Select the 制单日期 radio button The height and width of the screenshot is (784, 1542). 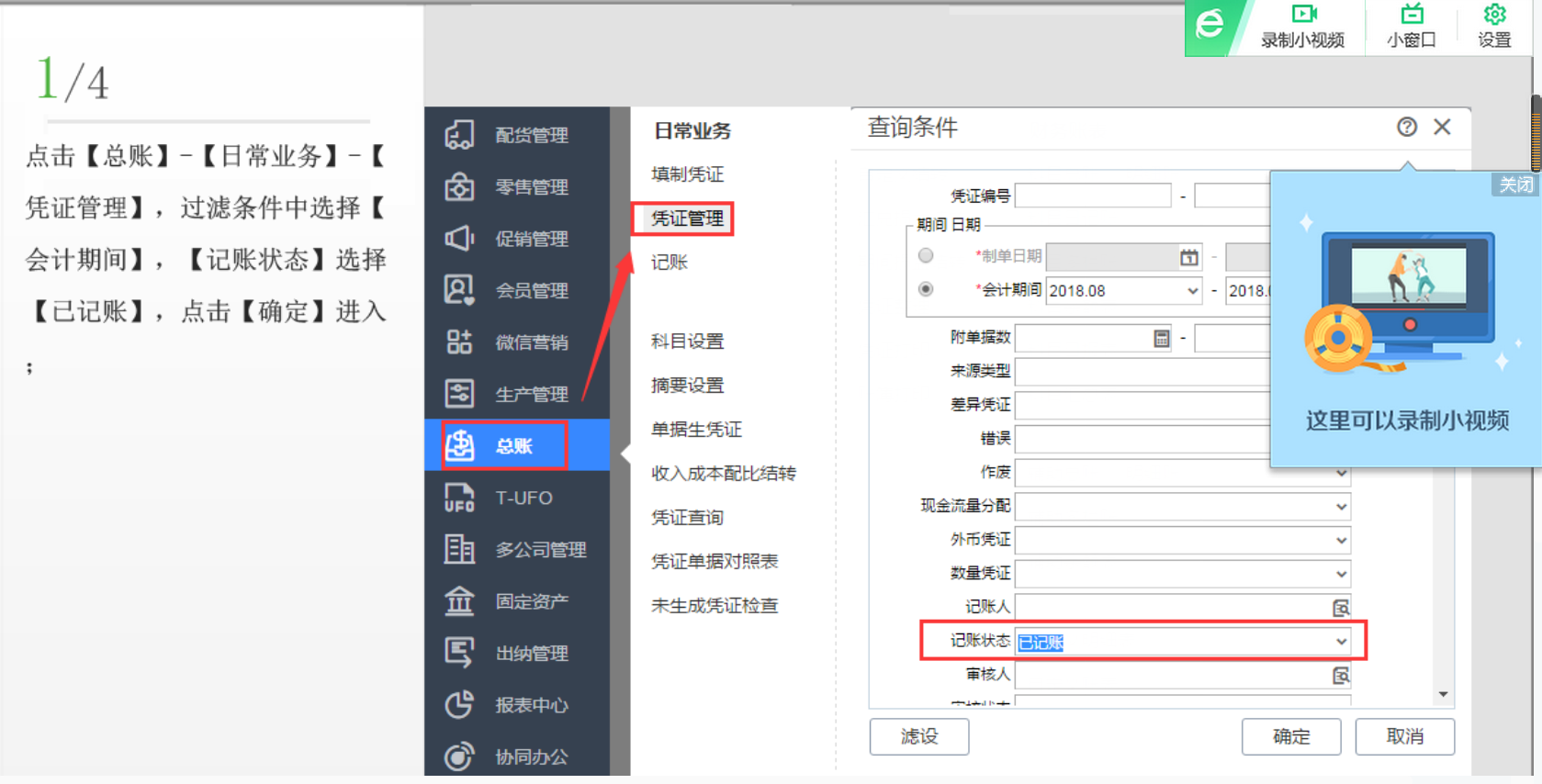(926, 255)
